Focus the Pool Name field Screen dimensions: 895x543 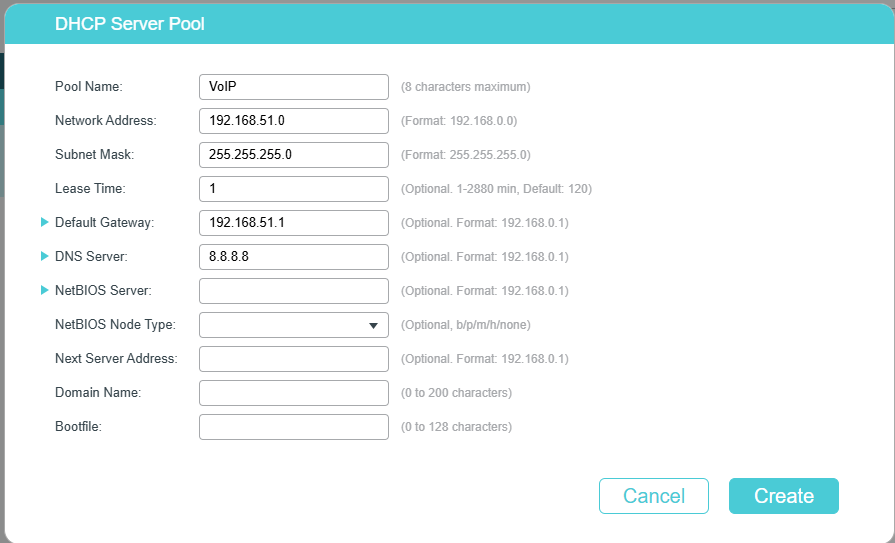click(294, 87)
